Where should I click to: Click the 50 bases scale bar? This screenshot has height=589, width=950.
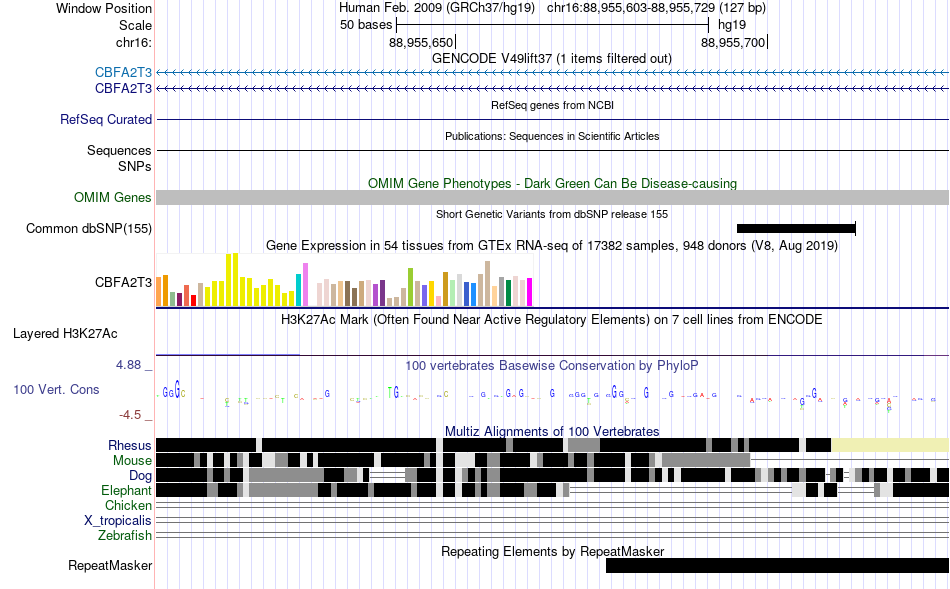point(552,25)
